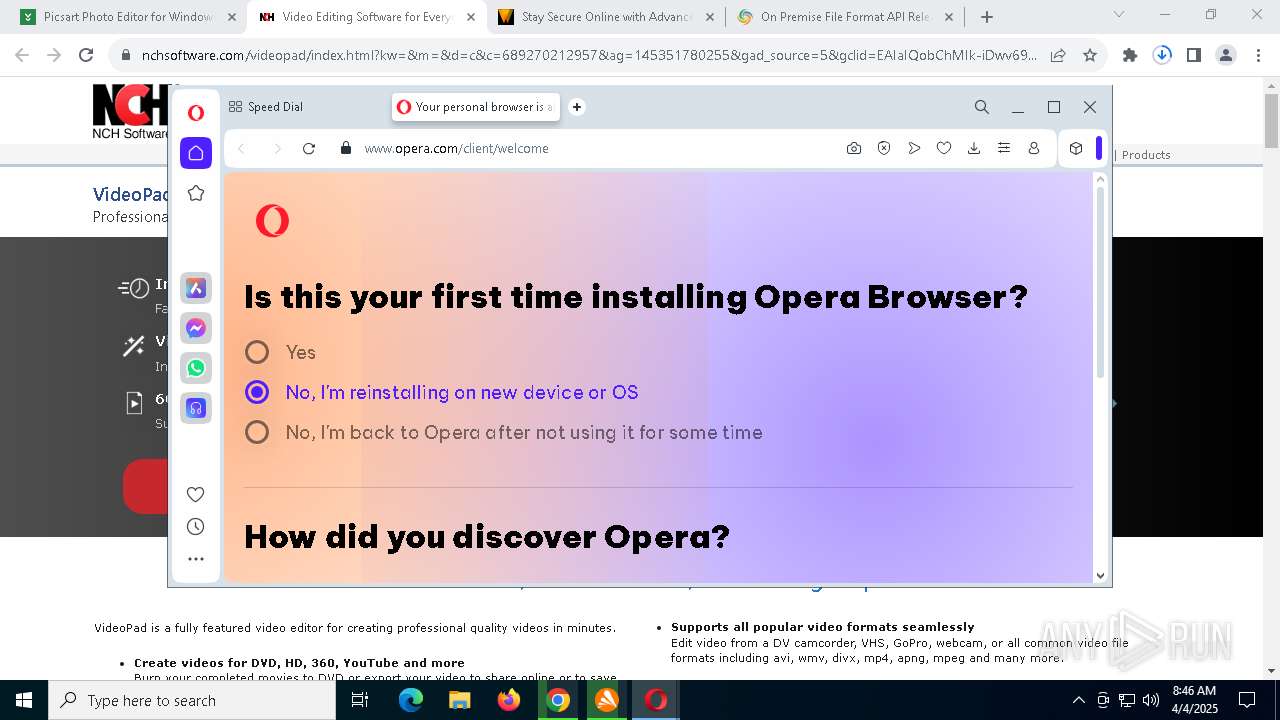1280x720 pixels.
Task: Close the Picsart Photo Editor tab
Action: 231,17
